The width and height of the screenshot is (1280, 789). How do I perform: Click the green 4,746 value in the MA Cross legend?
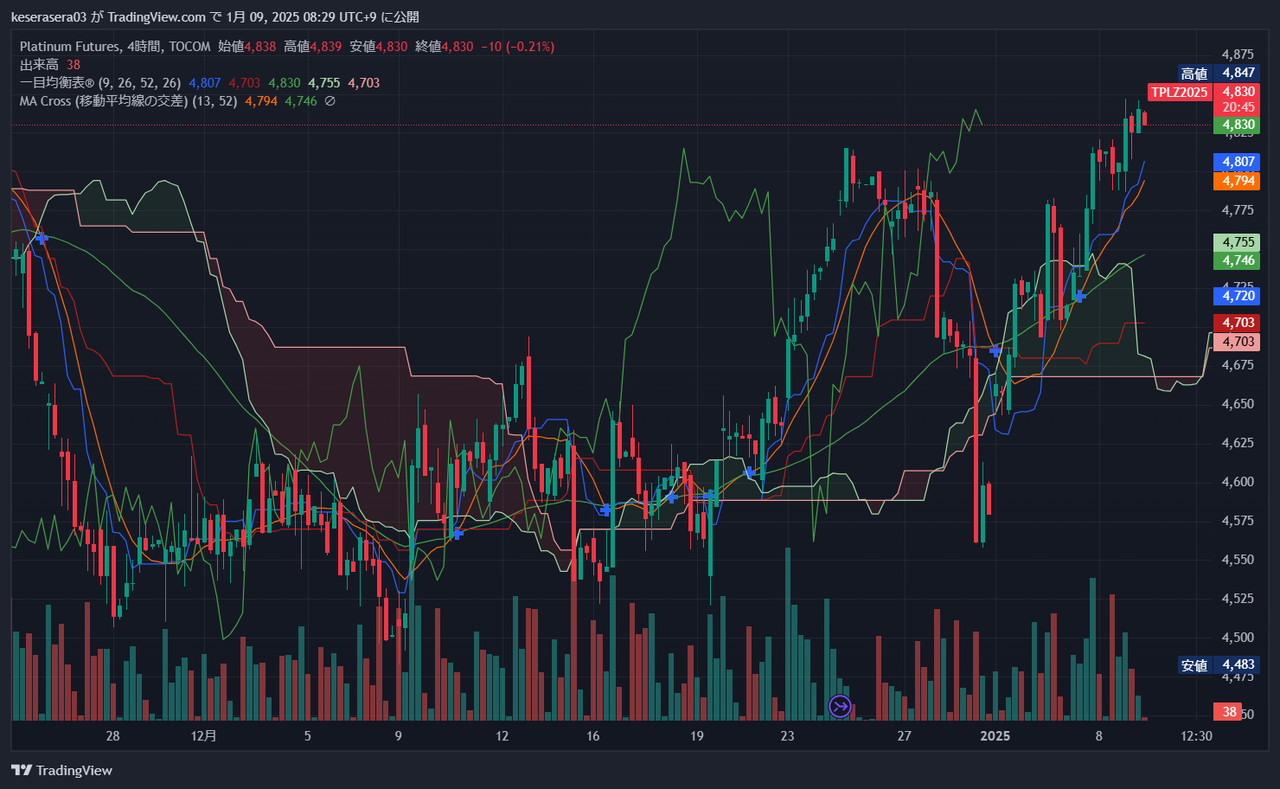(x=301, y=101)
